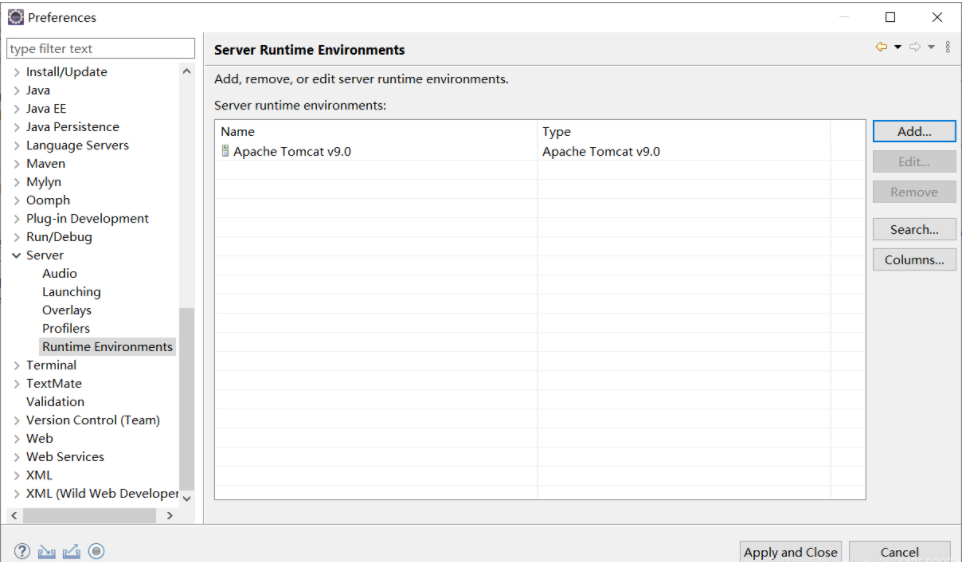Go back using the yellow arrow icon
This screenshot has height=562, width=964.
pos(881,47)
